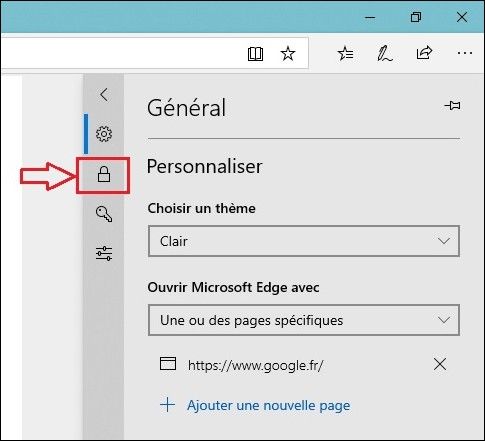
Task: Select the https://www.google.fr/ page entry
Action: [x=255, y=365]
